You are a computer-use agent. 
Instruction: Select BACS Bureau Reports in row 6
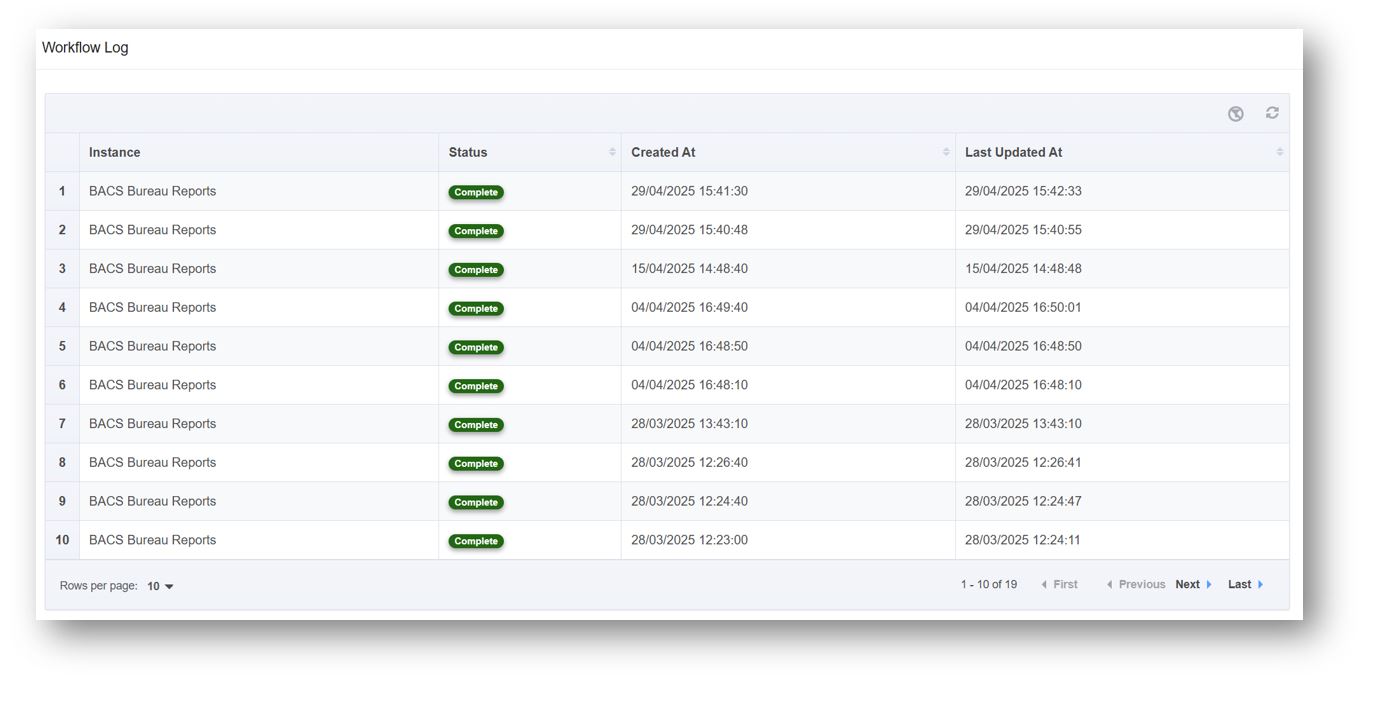(152, 385)
